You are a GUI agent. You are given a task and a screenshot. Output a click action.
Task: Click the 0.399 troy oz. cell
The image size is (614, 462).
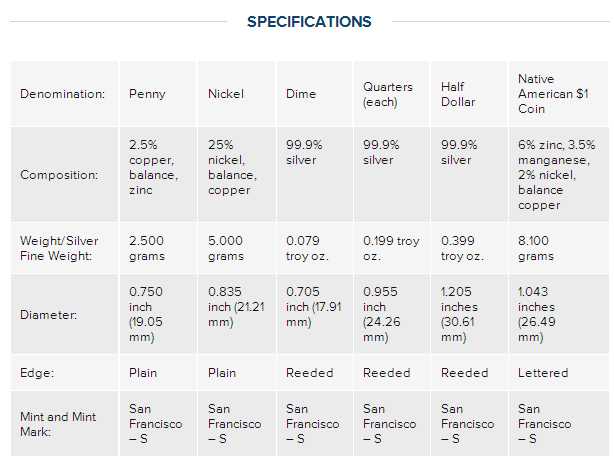(x=462, y=248)
